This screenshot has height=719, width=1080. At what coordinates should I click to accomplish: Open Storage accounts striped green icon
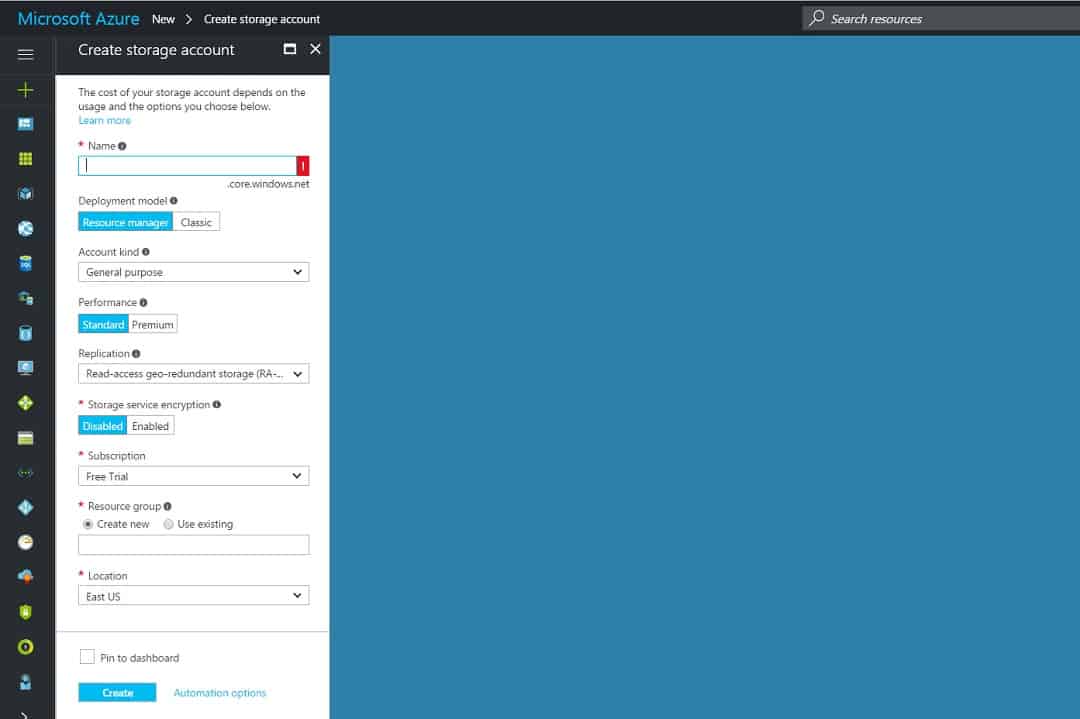pos(25,438)
